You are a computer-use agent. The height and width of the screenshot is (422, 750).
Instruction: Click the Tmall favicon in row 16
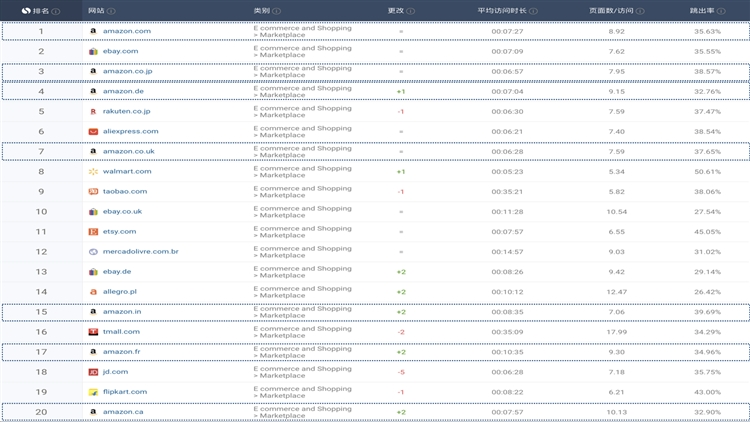(x=93, y=331)
